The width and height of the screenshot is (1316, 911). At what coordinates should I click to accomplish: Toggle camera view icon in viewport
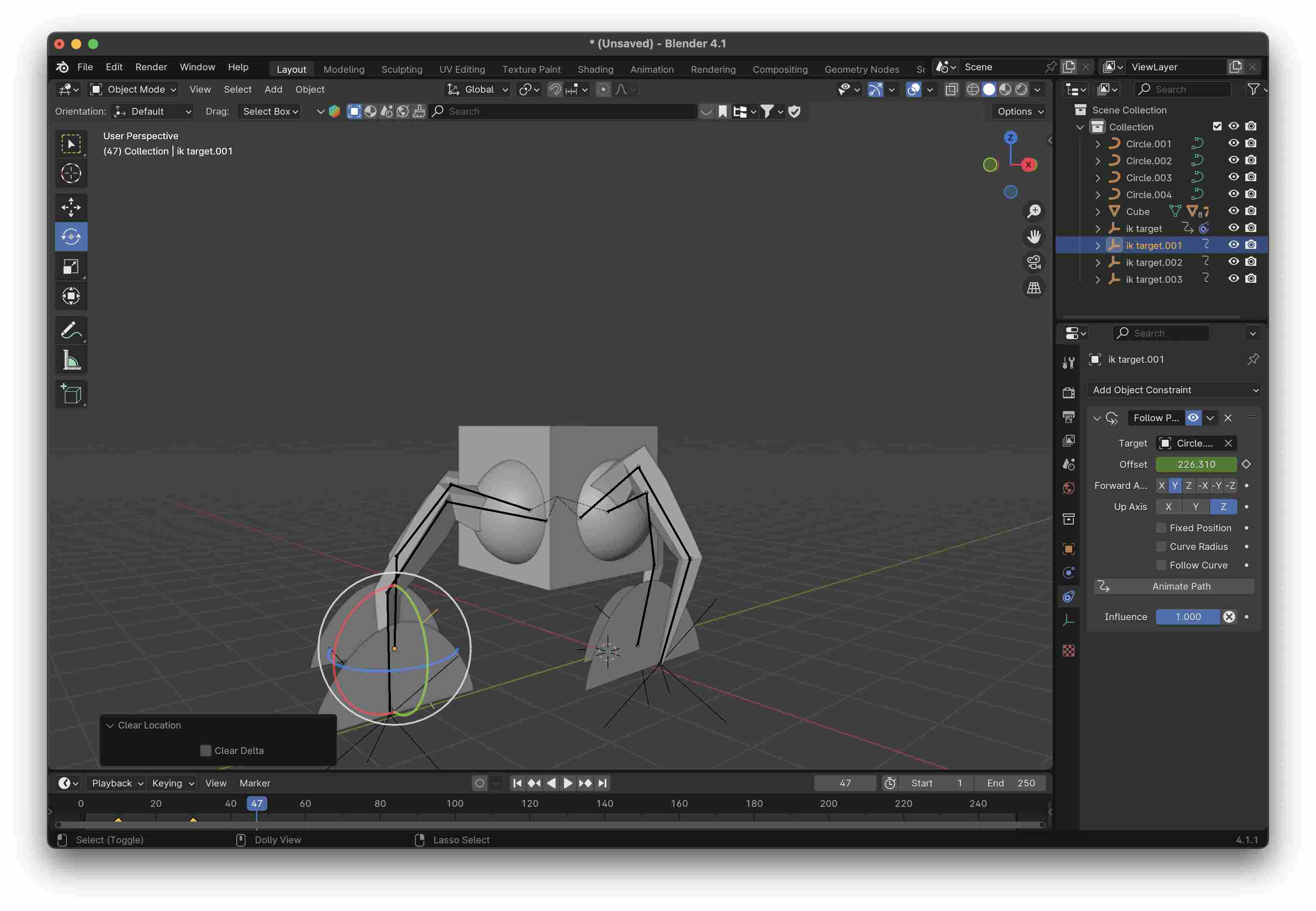click(x=1034, y=262)
